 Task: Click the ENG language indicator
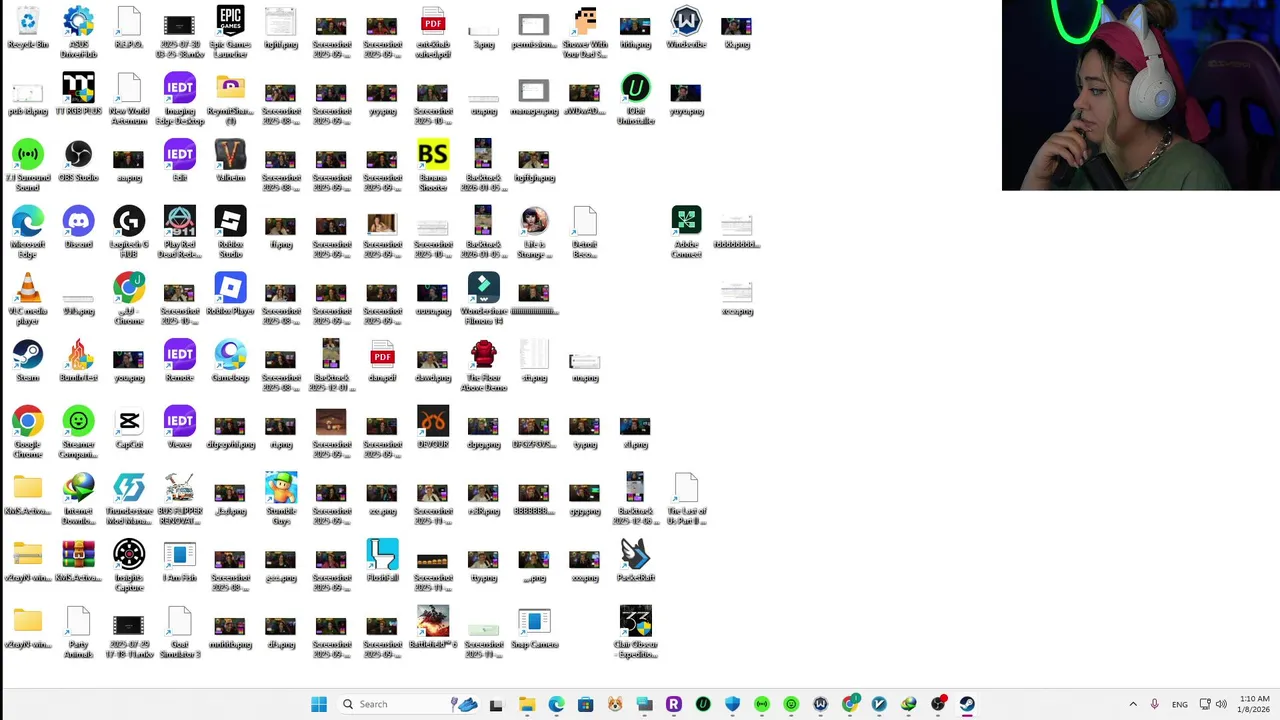[x=1180, y=704]
